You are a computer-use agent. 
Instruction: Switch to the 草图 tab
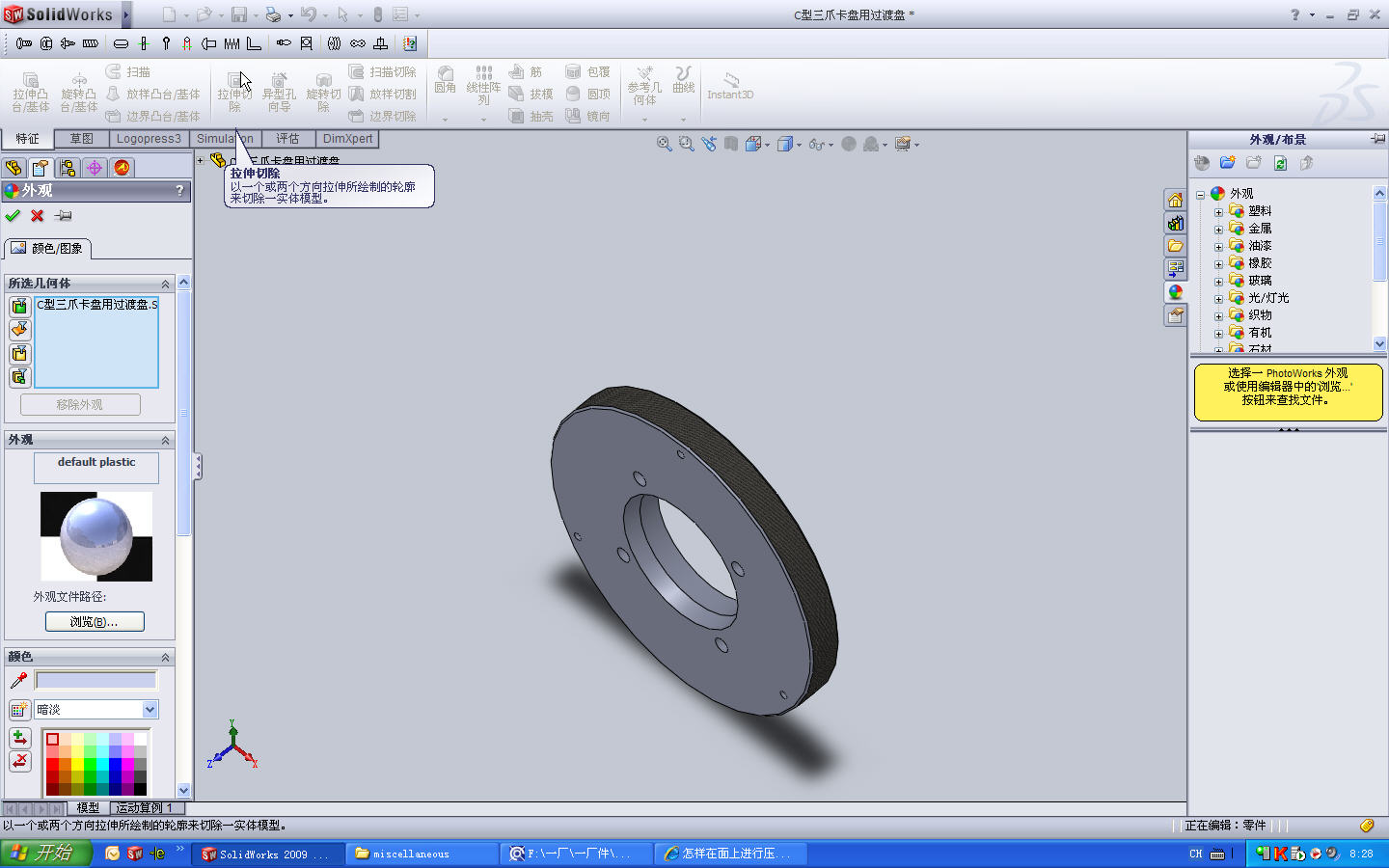(81, 139)
